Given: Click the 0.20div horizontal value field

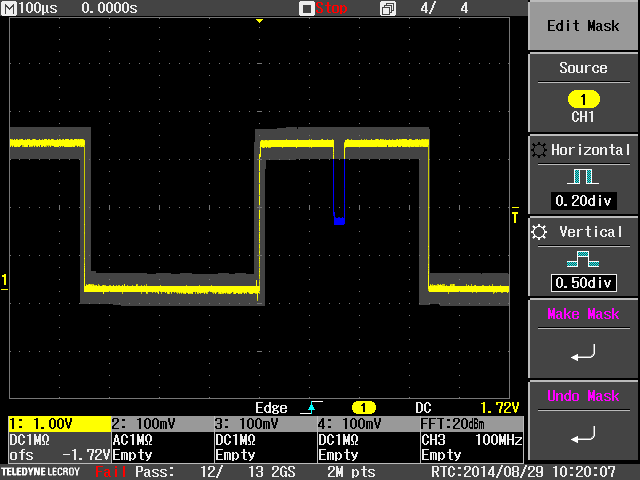Looking at the screenshot, I should 583,201.
